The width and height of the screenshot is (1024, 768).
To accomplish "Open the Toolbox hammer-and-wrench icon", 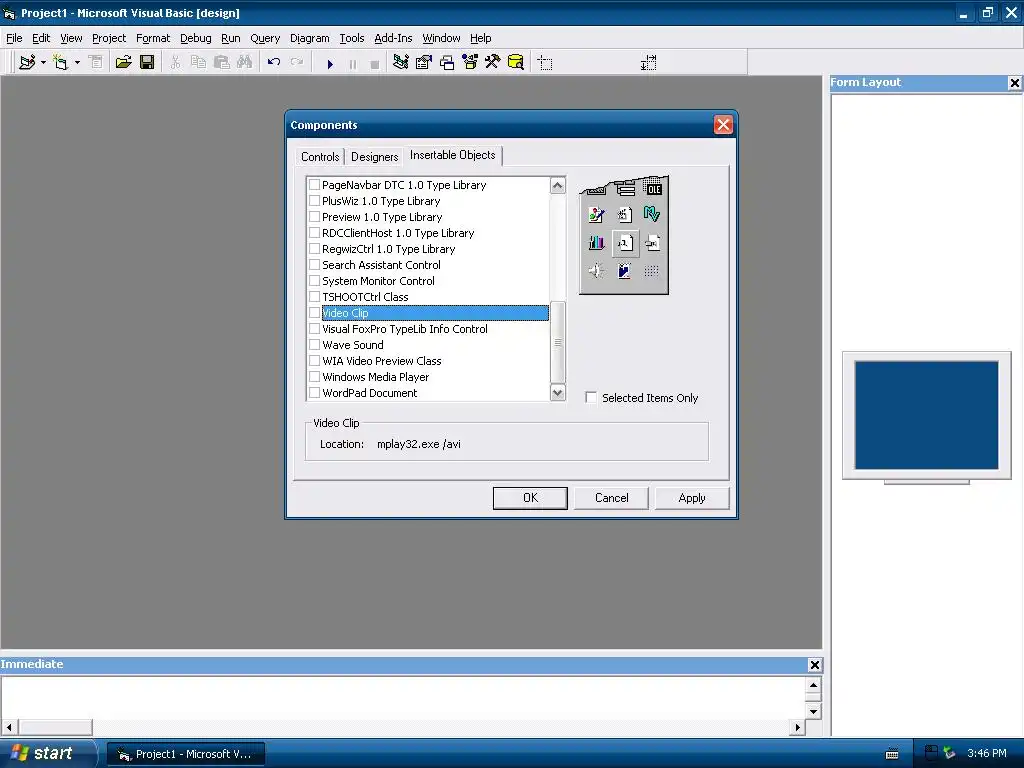I will tap(492, 63).
